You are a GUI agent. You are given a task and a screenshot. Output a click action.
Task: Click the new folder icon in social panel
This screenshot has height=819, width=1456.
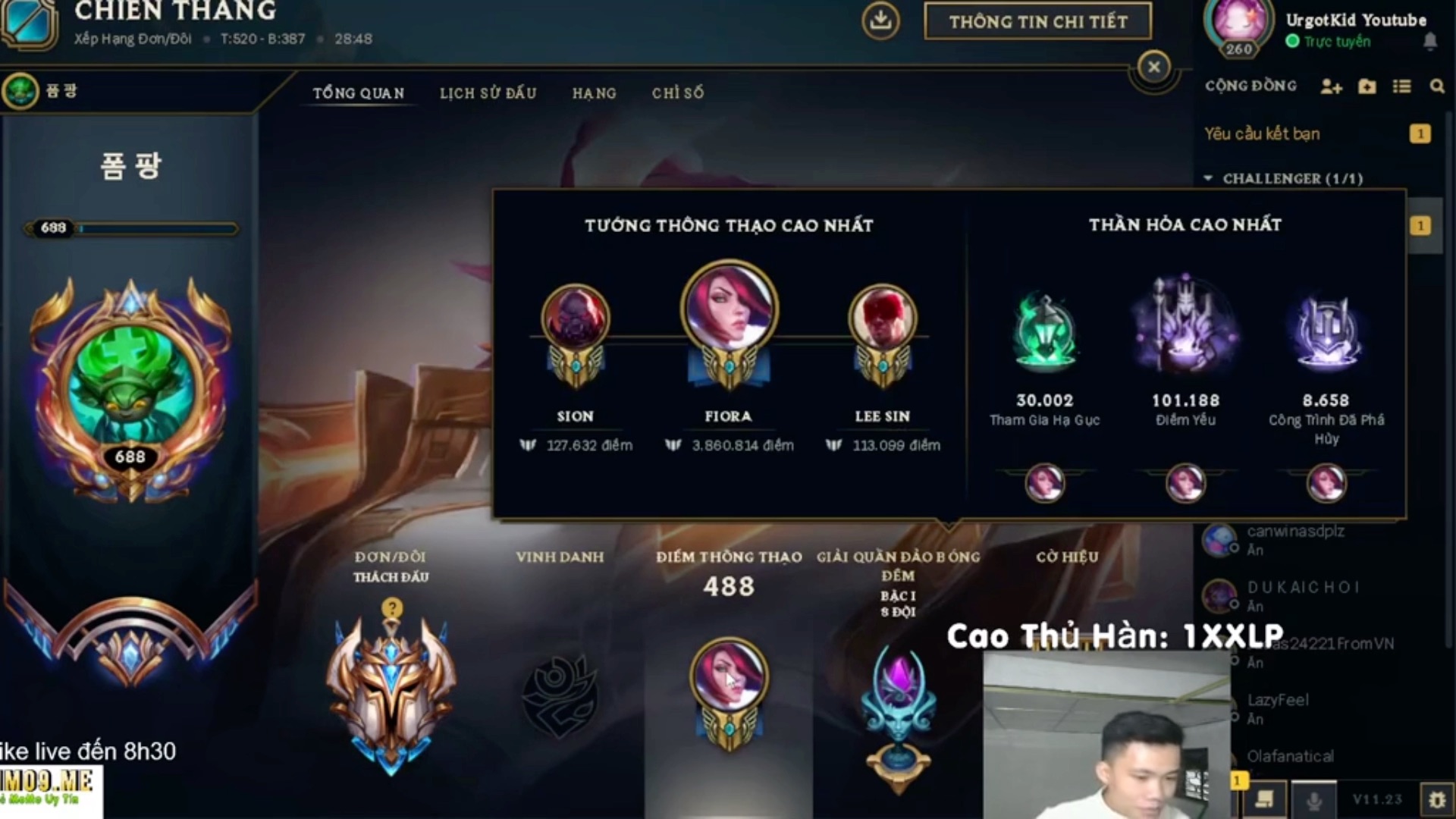1367,86
